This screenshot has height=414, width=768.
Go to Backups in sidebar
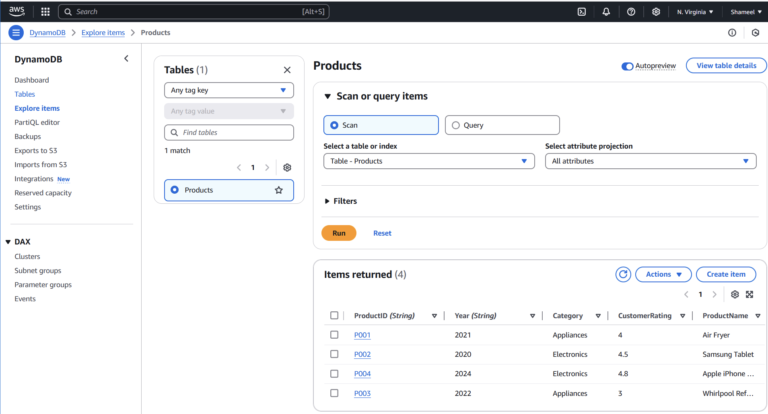point(27,136)
